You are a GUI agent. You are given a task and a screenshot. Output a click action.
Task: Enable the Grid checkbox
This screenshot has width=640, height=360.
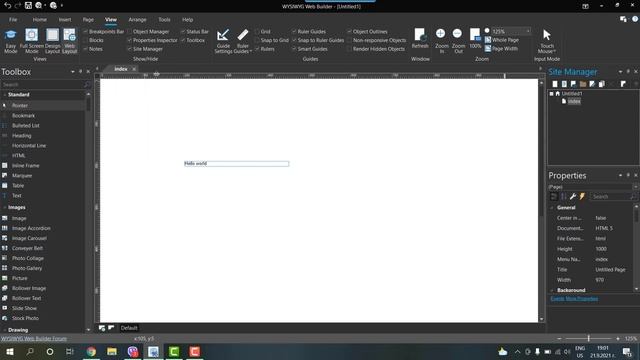[257, 31]
